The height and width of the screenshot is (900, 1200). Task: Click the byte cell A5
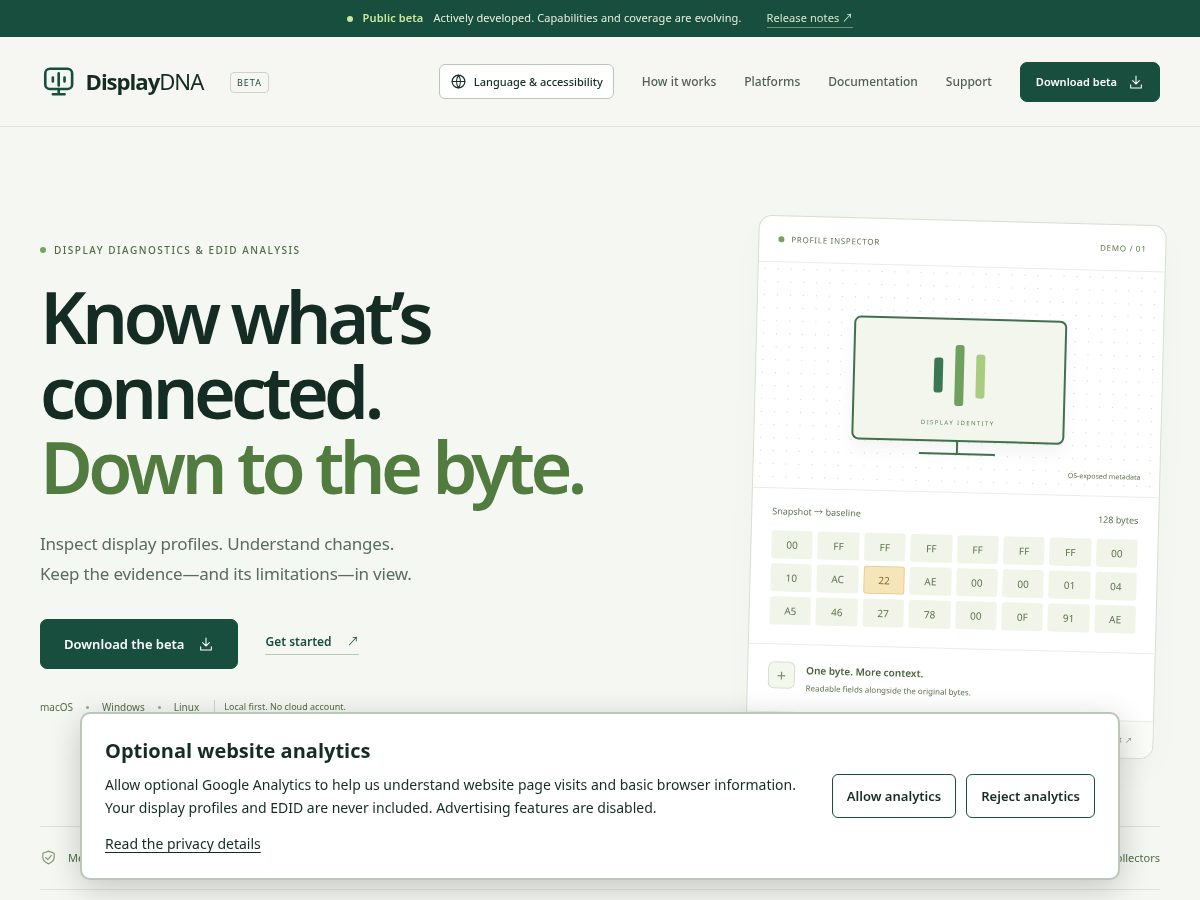coord(790,611)
